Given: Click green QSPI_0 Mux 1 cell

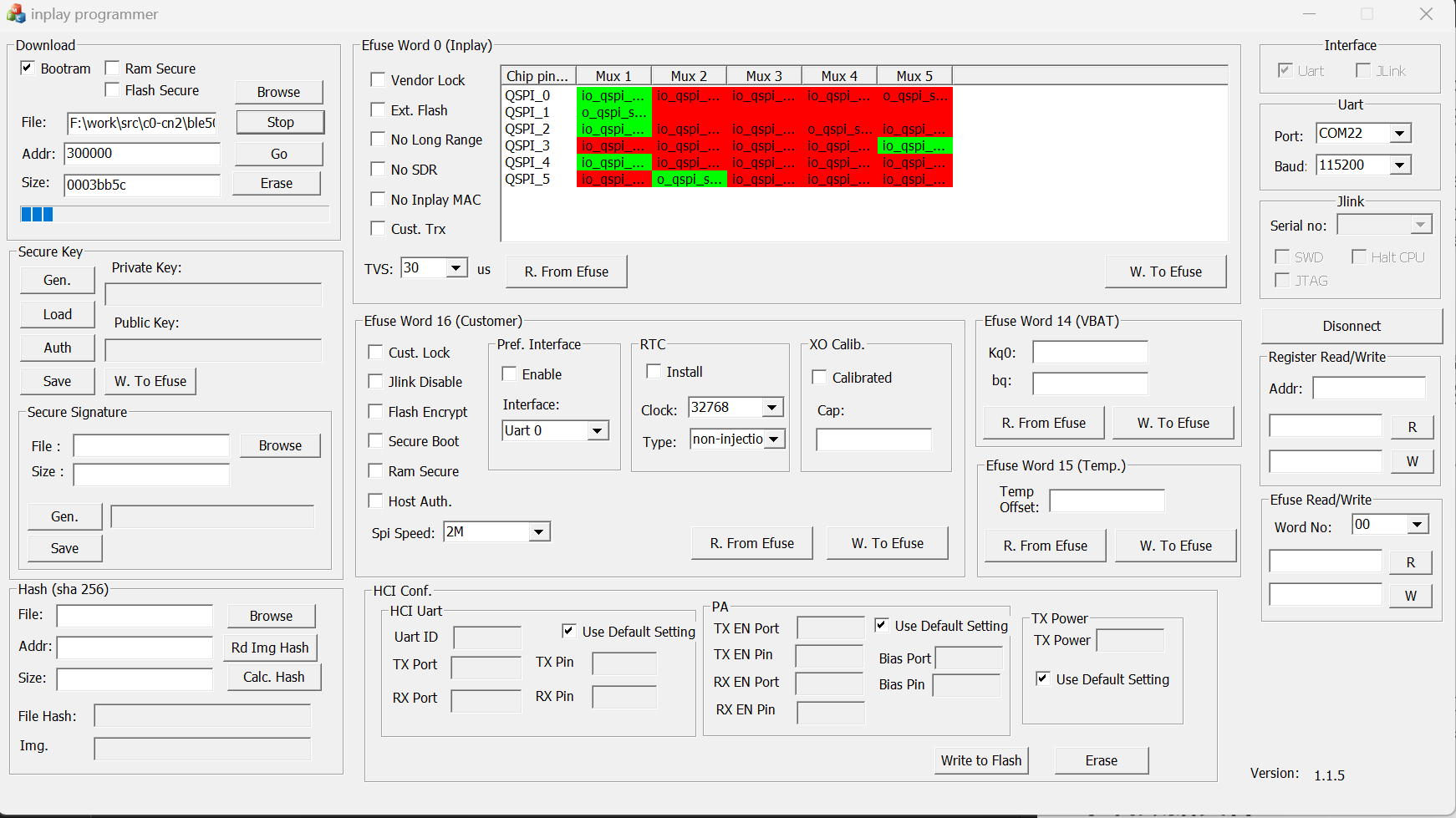Looking at the screenshot, I should click(x=613, y=95).
